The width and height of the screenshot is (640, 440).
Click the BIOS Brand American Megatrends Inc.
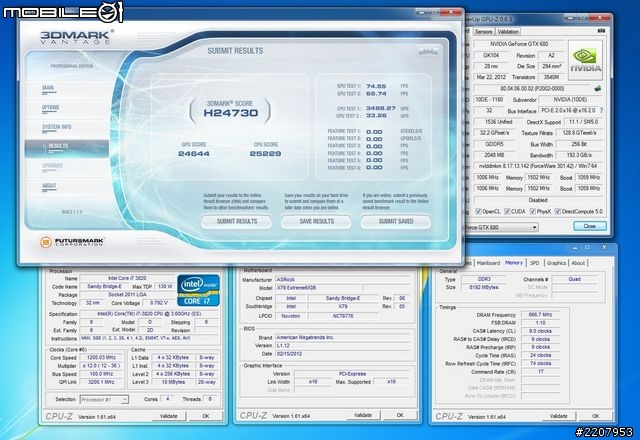pos(342,338)
